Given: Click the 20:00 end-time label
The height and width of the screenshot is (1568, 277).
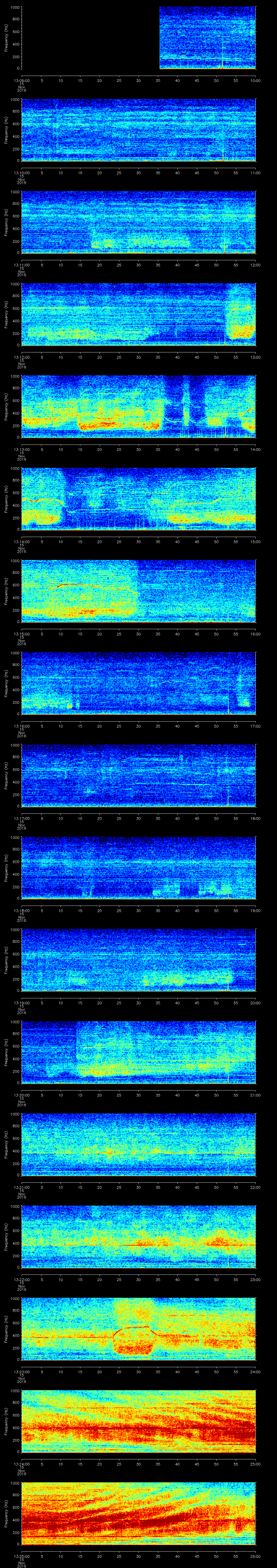Looking at the screenshot, I should pos(255,1003).
